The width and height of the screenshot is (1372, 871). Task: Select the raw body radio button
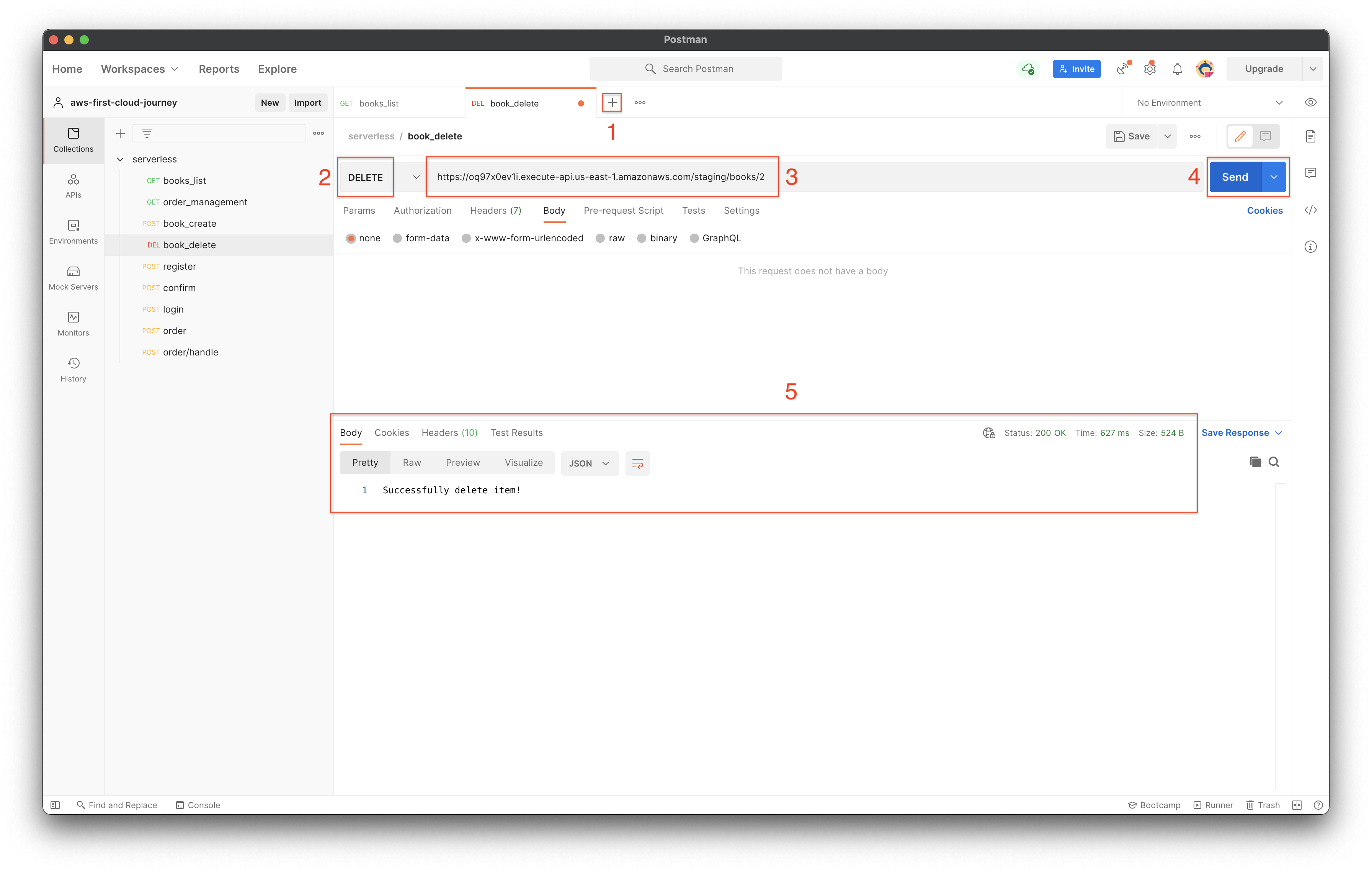pos(601,238)
